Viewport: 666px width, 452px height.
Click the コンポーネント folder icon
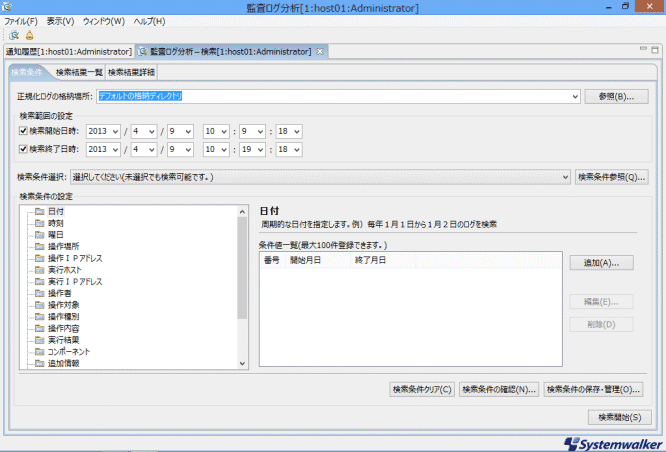pos(40,352)
